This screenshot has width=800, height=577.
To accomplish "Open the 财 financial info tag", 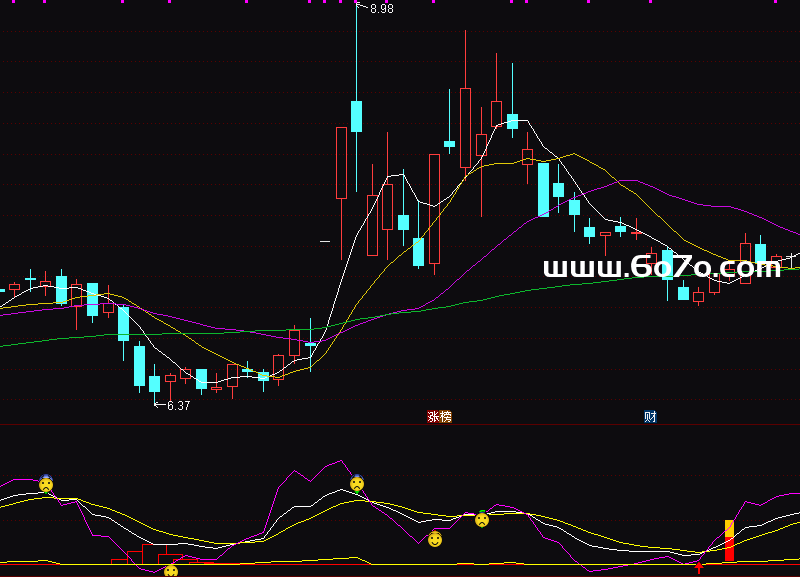I will point(650,416).
